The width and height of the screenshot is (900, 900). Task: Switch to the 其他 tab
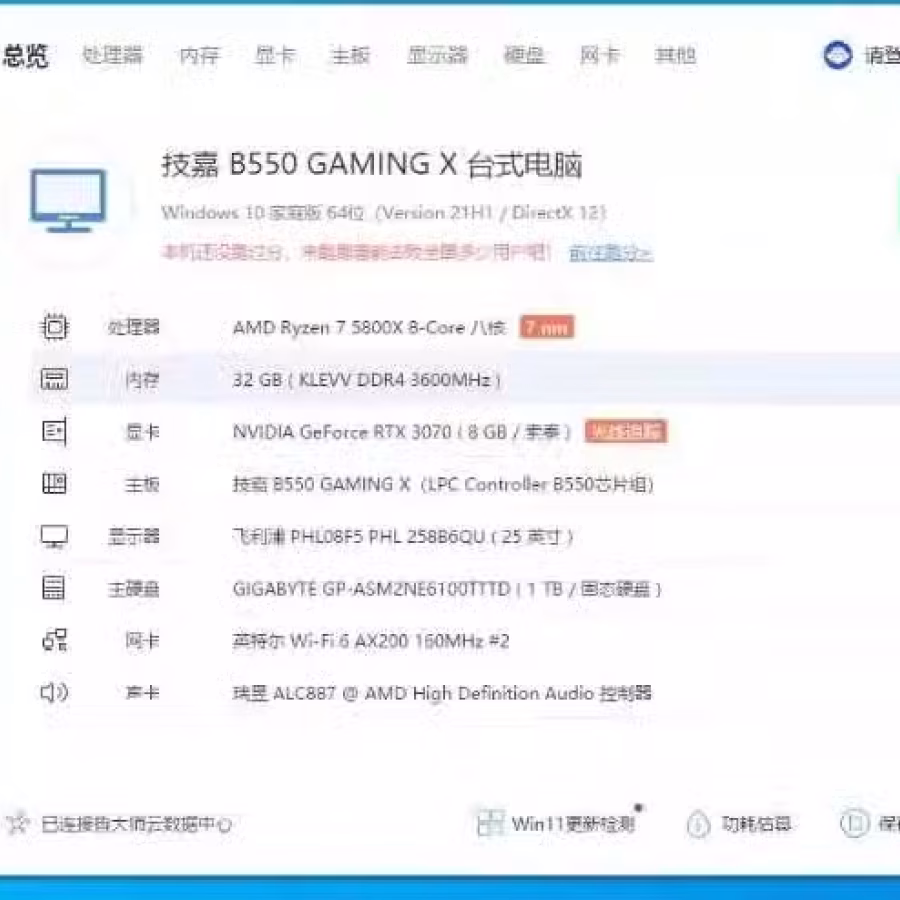(675, 56)
